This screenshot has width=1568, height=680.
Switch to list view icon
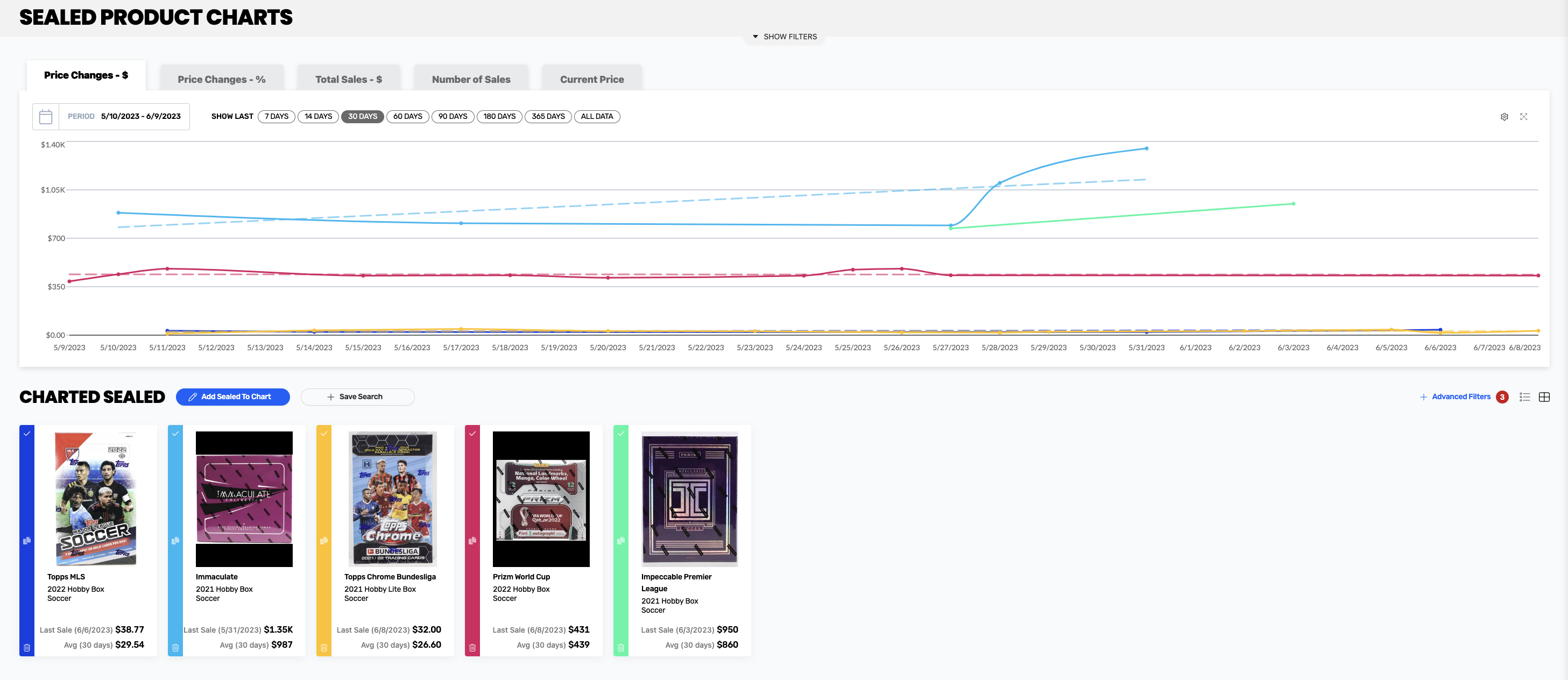1525,397
